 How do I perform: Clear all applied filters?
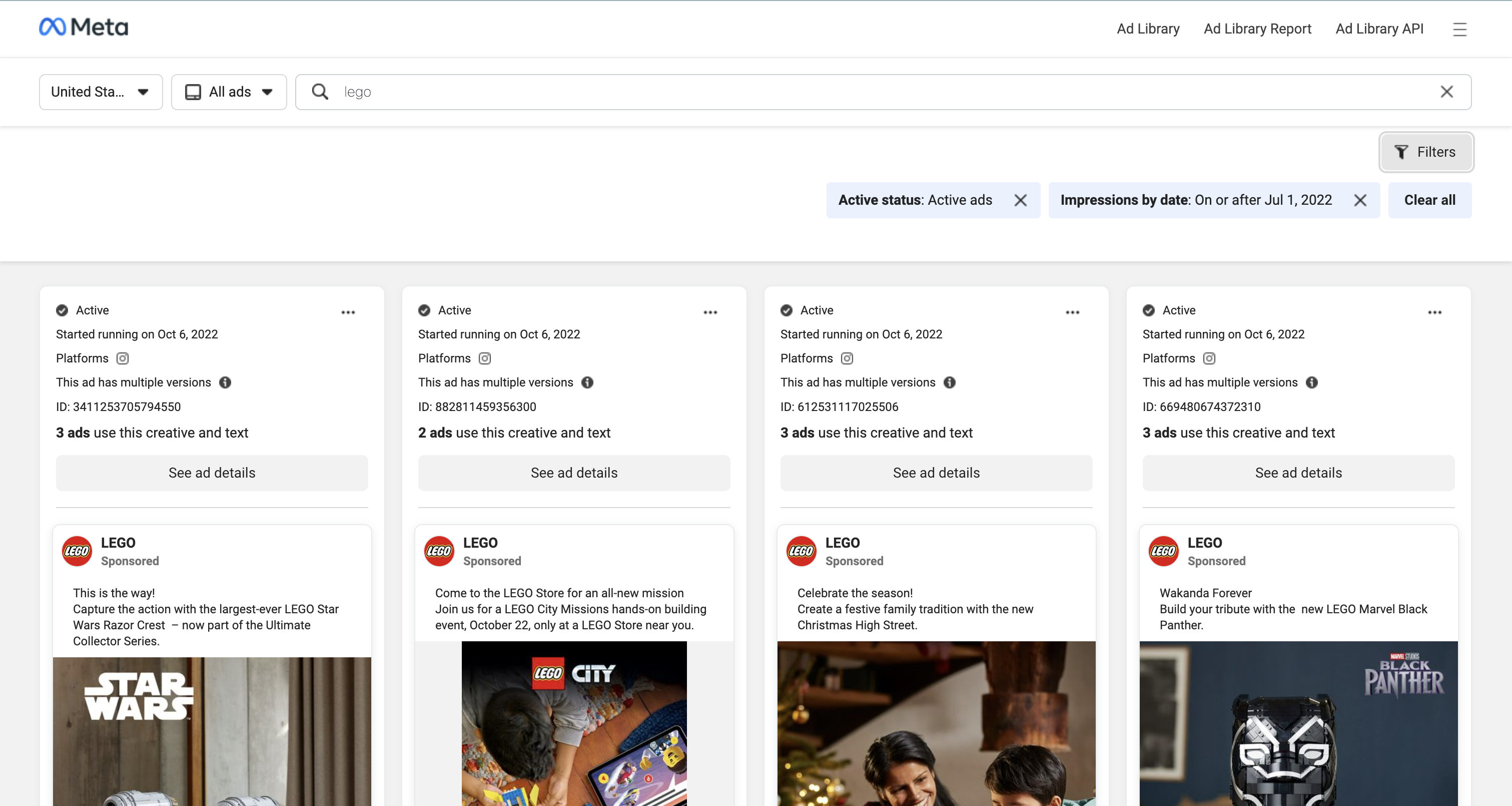(x=1430, y=200)
